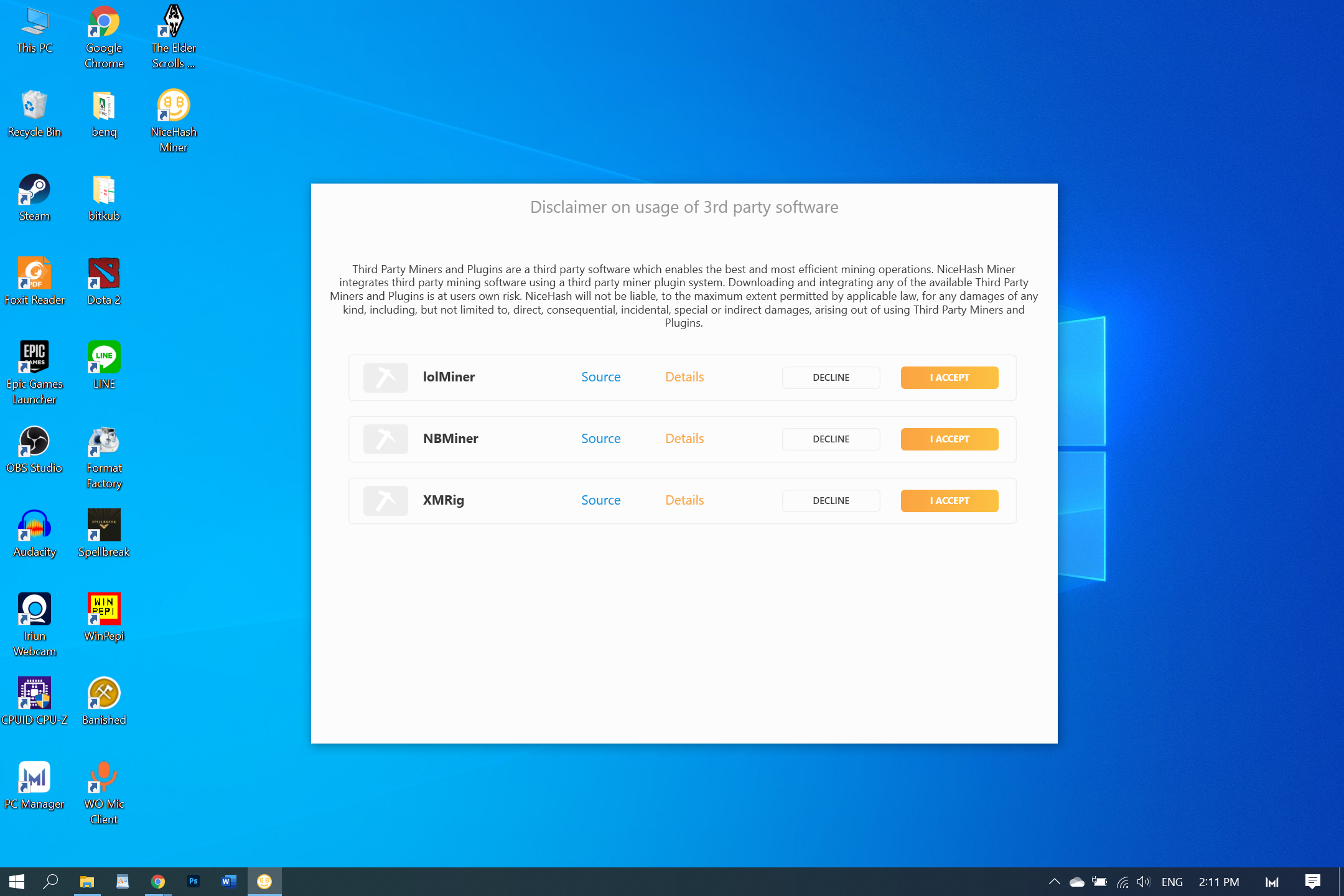This screenshot has width=1344, height=896.
Task: Select the LINE desktop shortcut
Action: (104, 366)
